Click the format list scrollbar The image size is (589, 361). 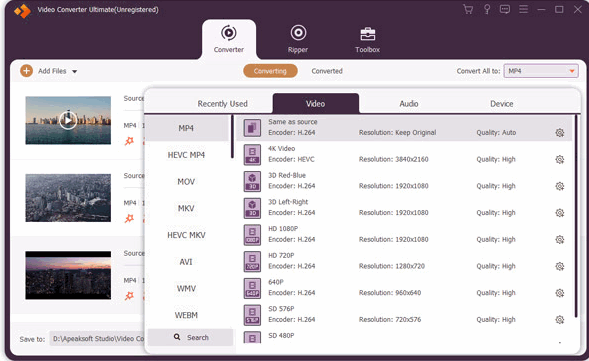click(x=232, y=136)
